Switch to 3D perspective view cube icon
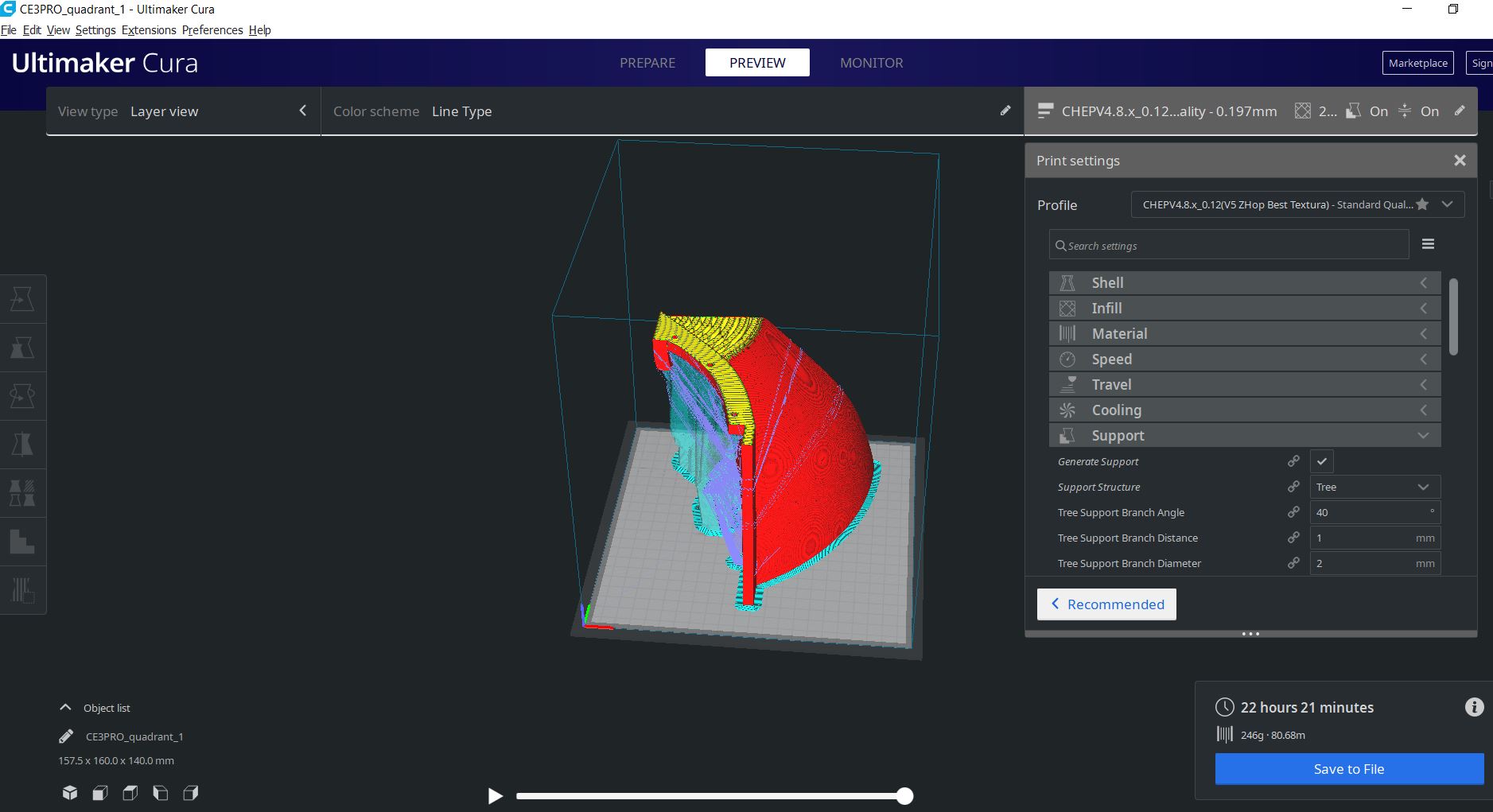Viewport: 1493px width, 812px height. [x=70, y=793]
